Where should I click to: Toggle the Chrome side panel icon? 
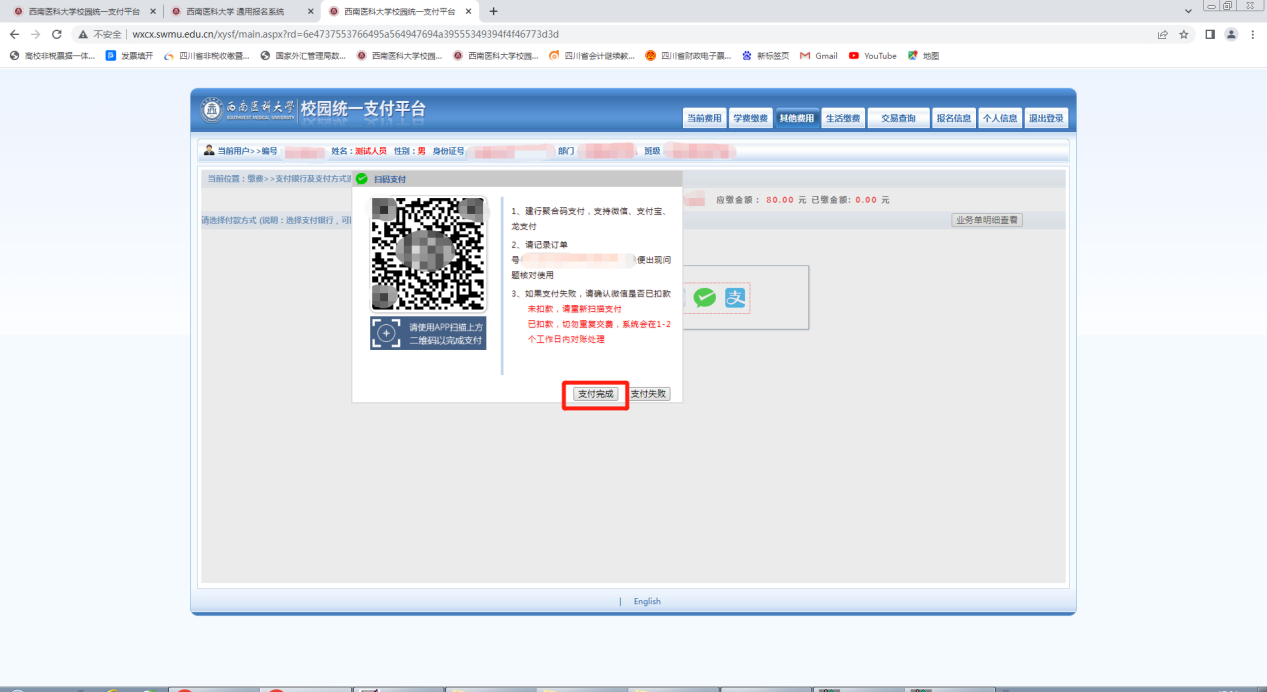pos(1209,34)
